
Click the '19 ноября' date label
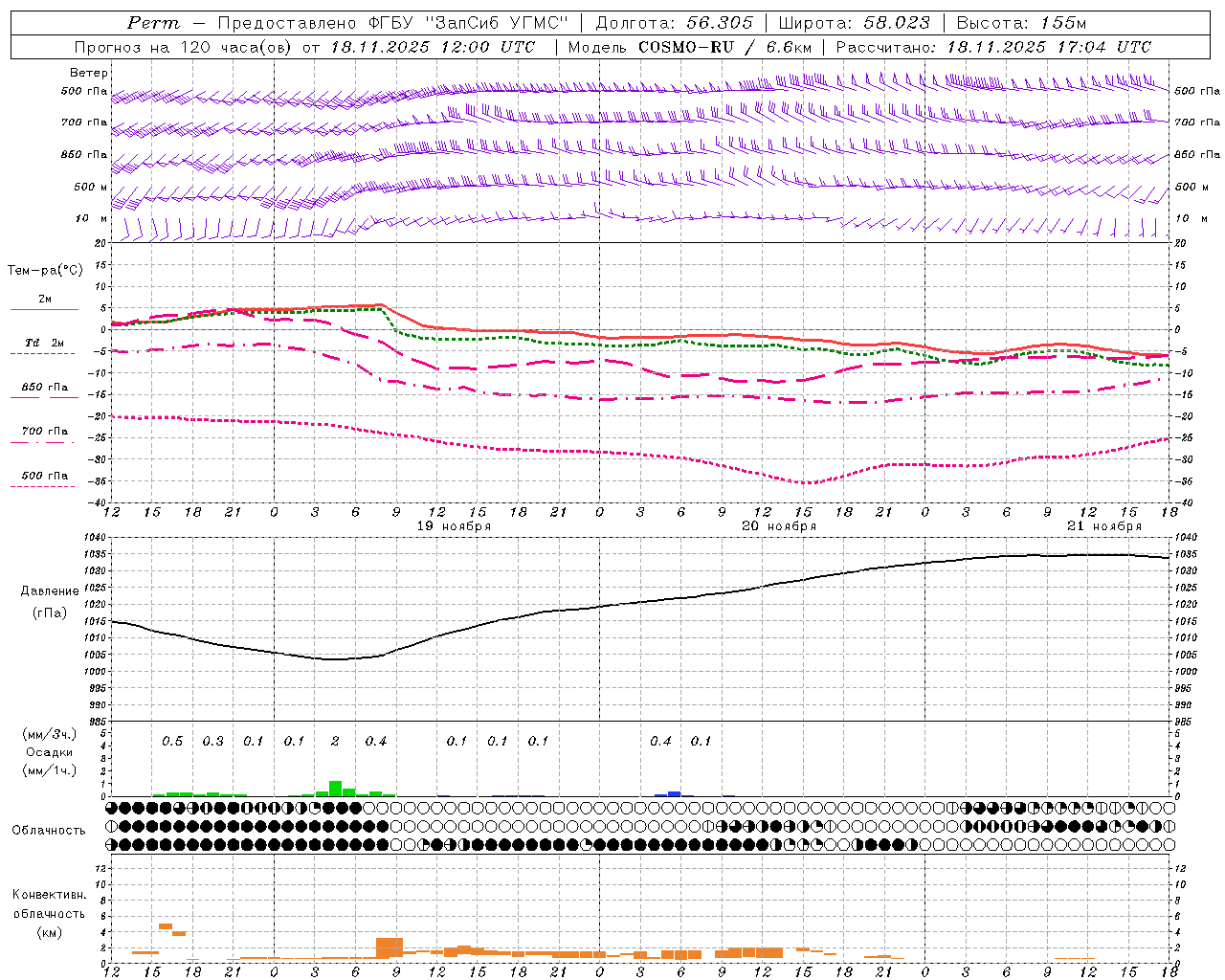coord(454,526)
